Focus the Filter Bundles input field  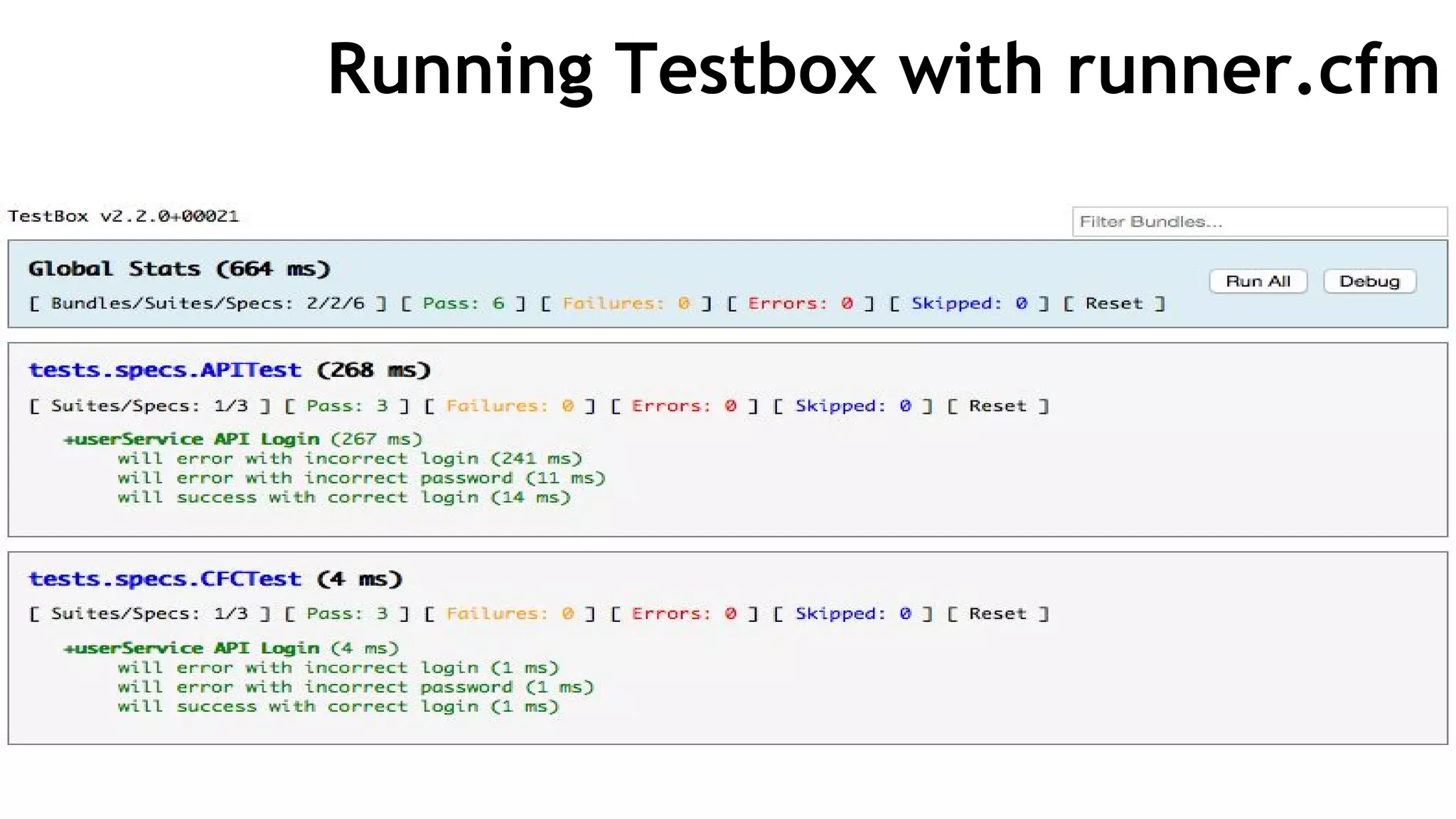(x=1258, y=222)
